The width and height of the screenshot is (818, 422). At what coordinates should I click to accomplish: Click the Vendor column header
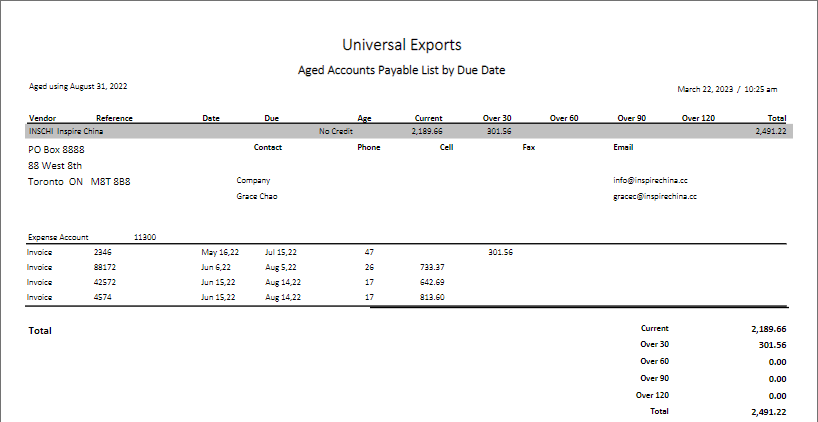point(41,118)
